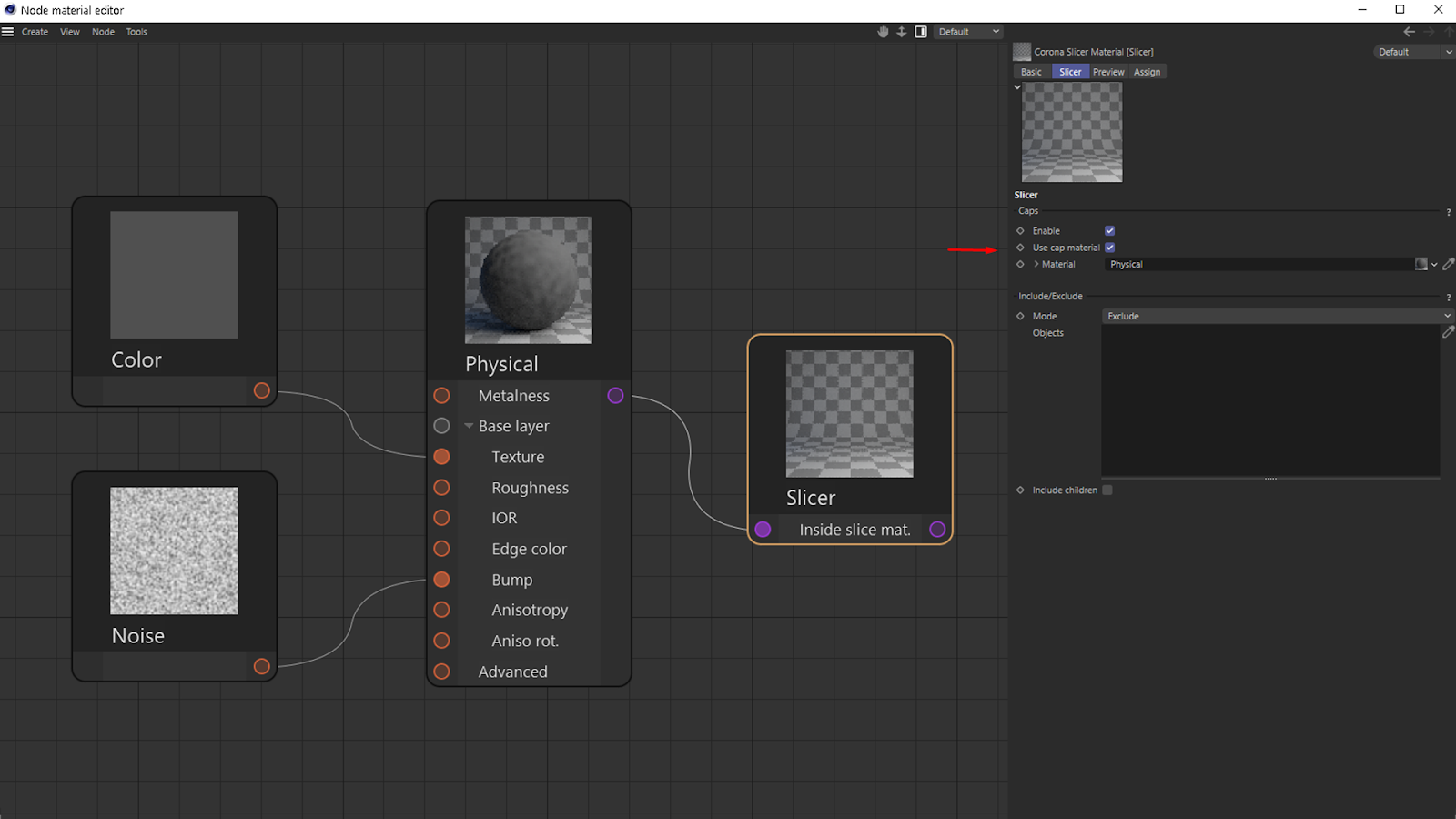Viewport: 1456px width, 819px height.
Task: Click the Physical node sphere preview
Action: click(529, 280)
